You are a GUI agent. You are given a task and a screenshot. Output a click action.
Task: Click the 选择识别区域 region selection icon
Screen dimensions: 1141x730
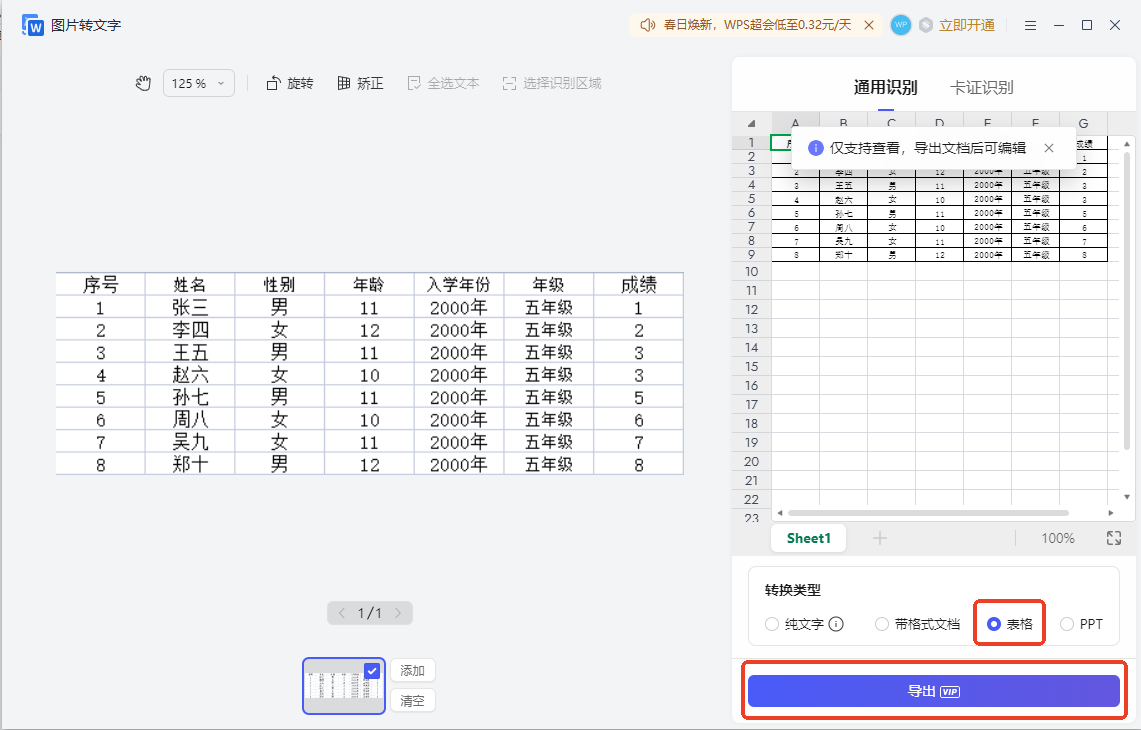(507, 83)
